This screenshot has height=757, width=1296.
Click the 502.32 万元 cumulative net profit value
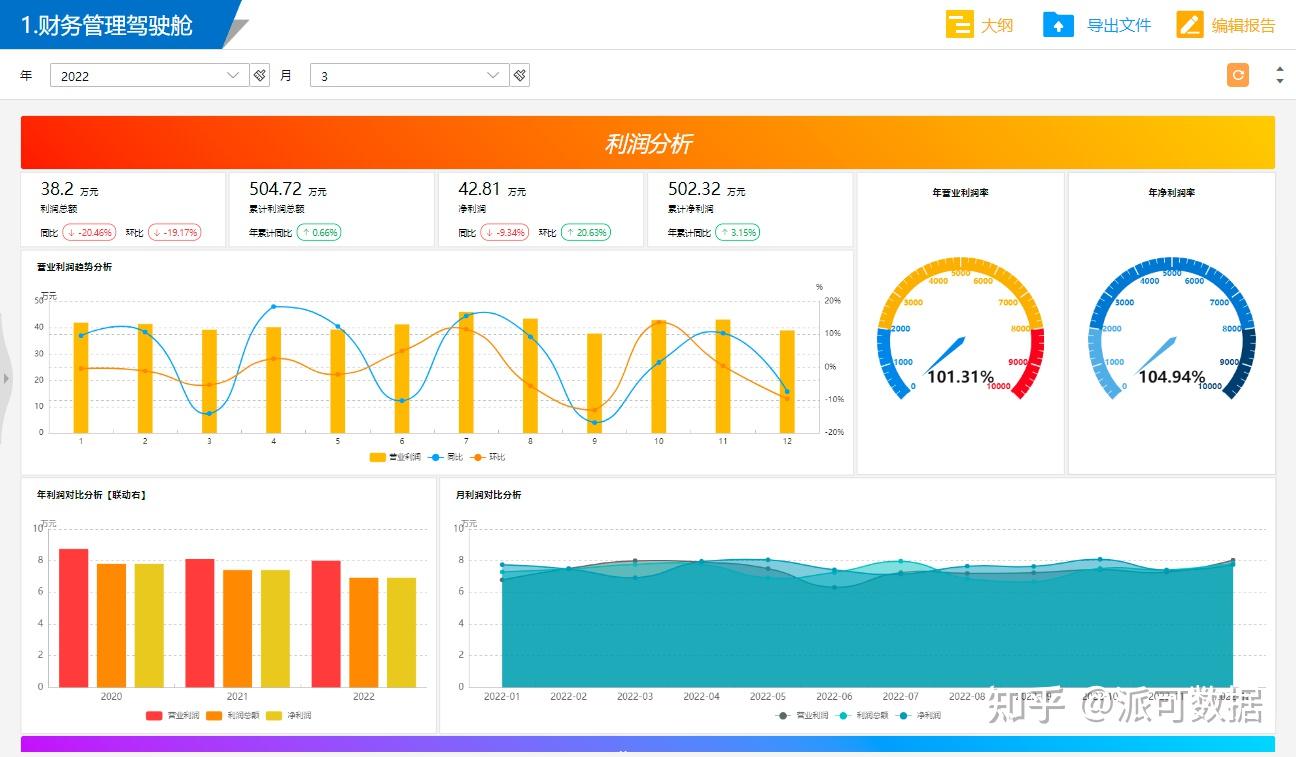707,189
